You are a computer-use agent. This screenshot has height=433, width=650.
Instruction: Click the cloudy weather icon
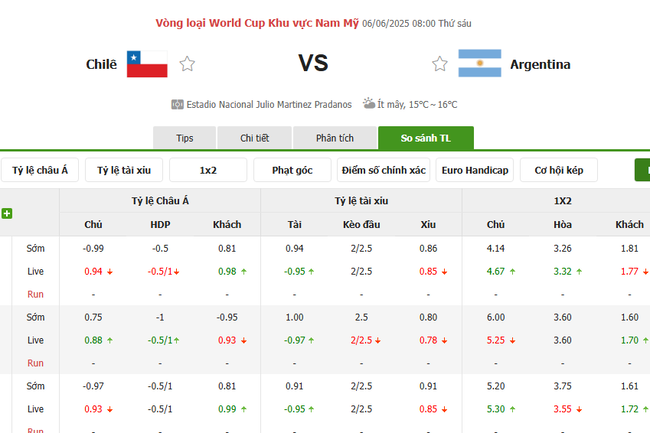click(x=369, y=103)
